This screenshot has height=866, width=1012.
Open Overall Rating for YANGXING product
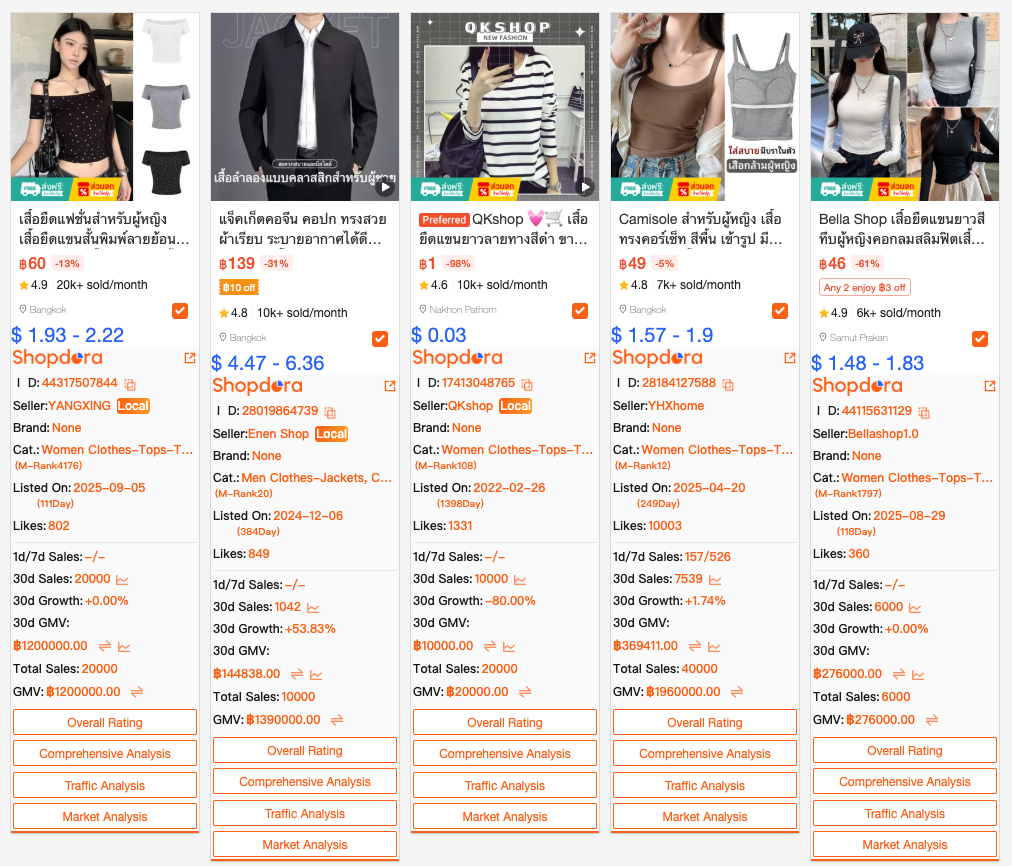pos(105,722)
